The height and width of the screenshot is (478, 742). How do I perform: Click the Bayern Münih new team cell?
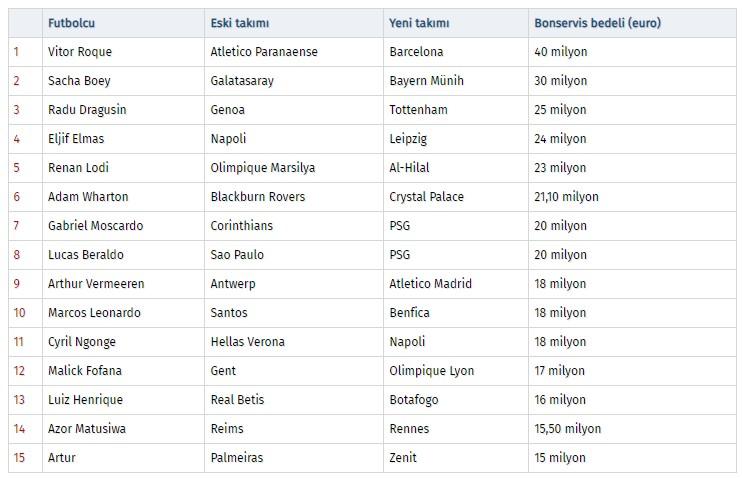coord(426,81)
